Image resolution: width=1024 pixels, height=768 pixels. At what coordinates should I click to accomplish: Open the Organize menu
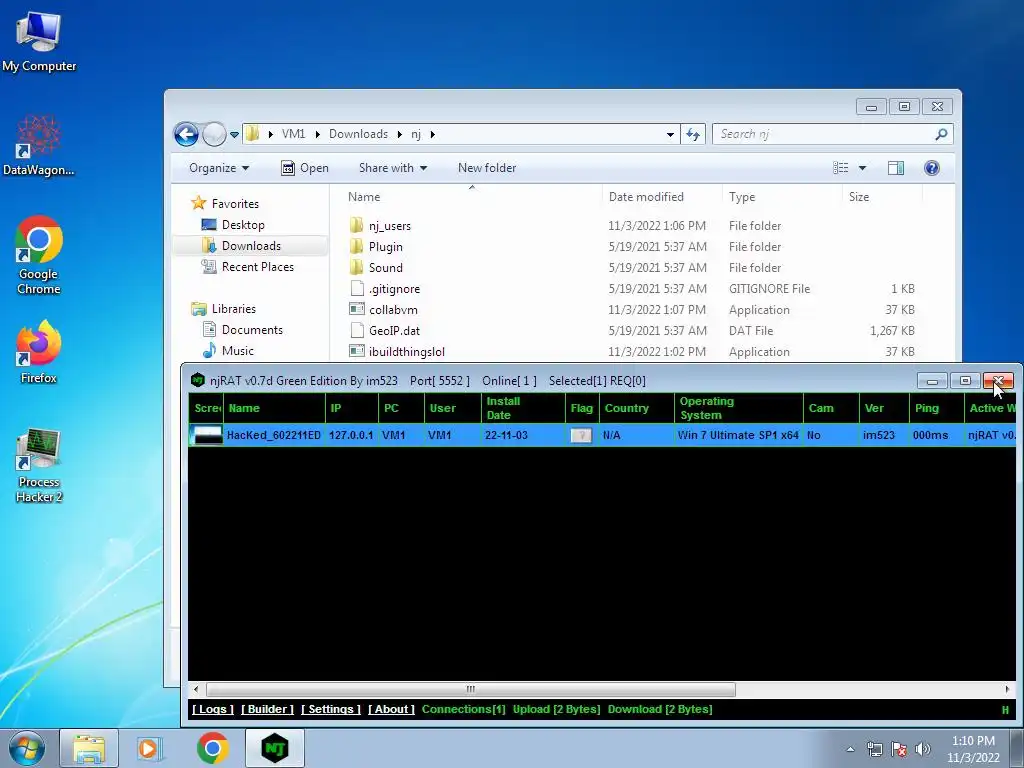(x=219, y=168)
